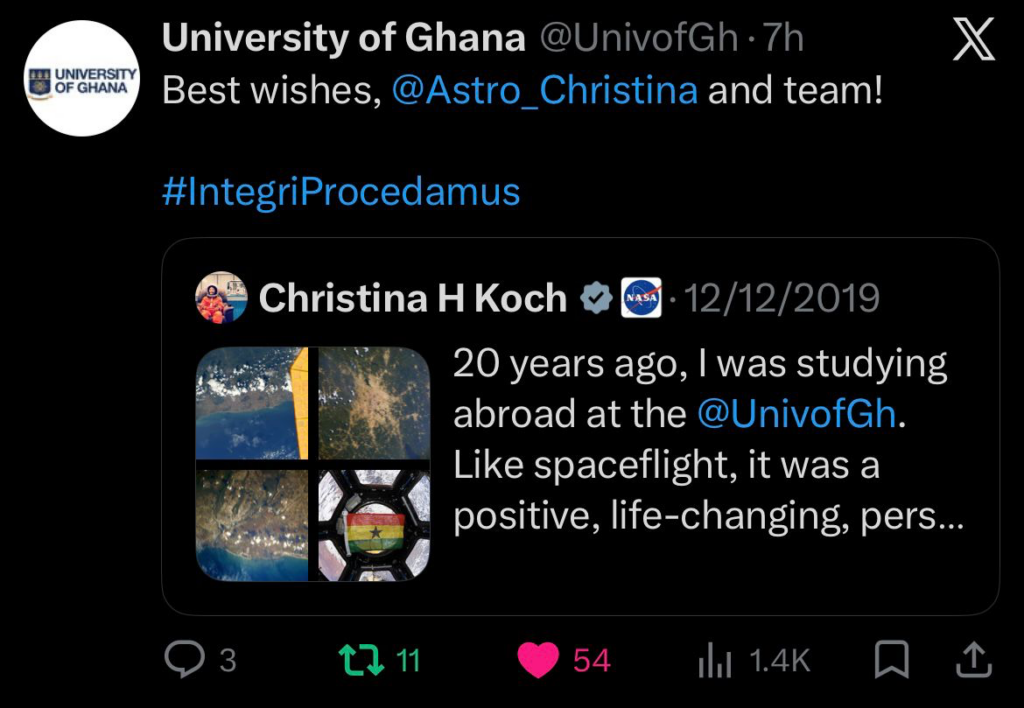Open the @Astro_Christina mention link

coord(545,91)
